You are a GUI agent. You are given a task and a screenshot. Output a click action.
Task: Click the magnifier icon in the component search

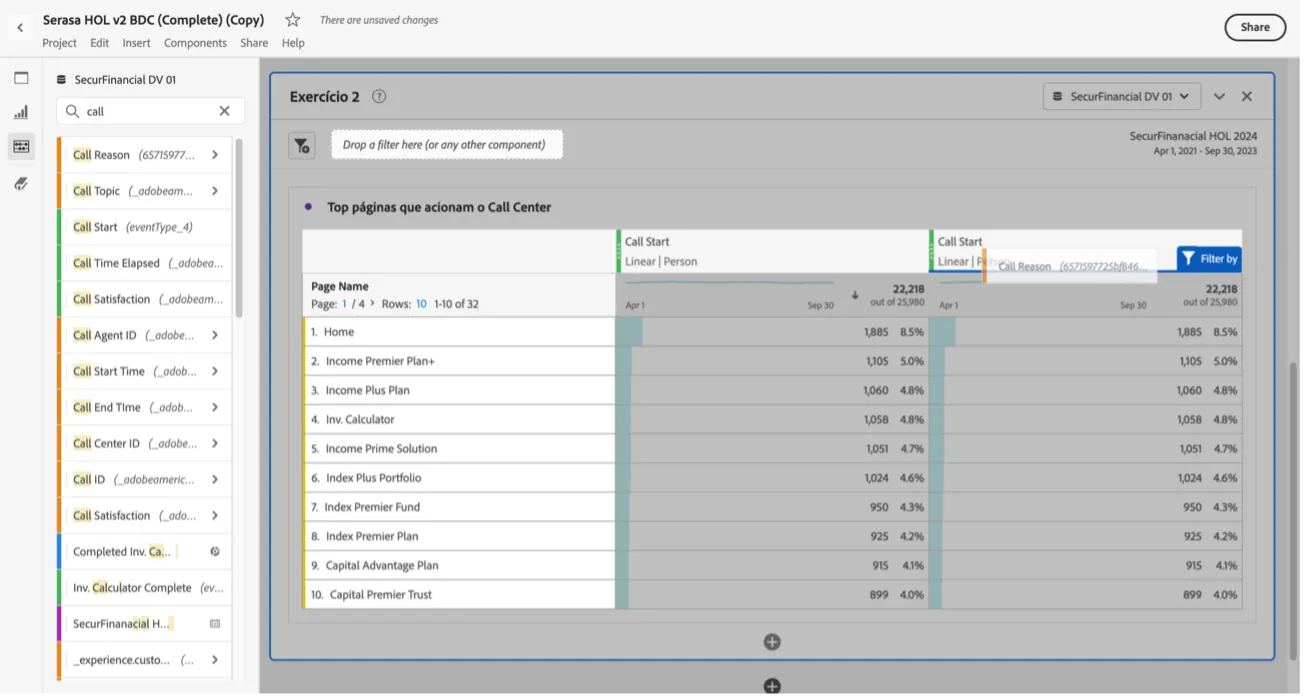click(73, 111)
